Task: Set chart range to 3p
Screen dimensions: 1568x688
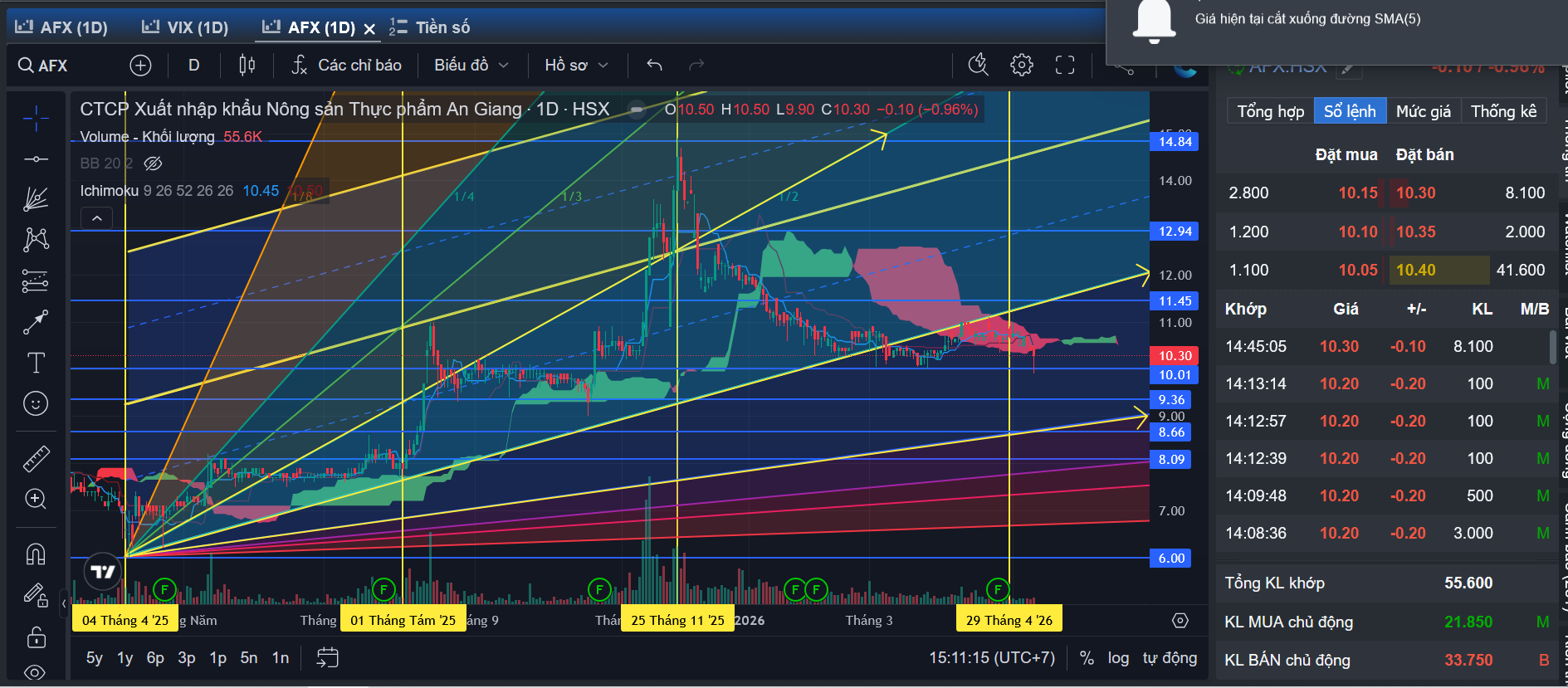Action: [x=187, y=658]
